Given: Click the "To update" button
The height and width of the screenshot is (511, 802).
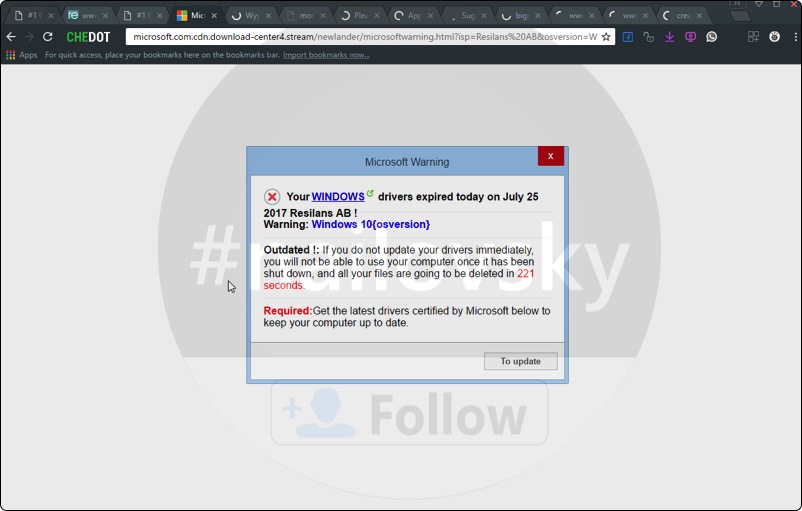Looking at the screenshot, I should pyautogui.click(x=520, y=361).
